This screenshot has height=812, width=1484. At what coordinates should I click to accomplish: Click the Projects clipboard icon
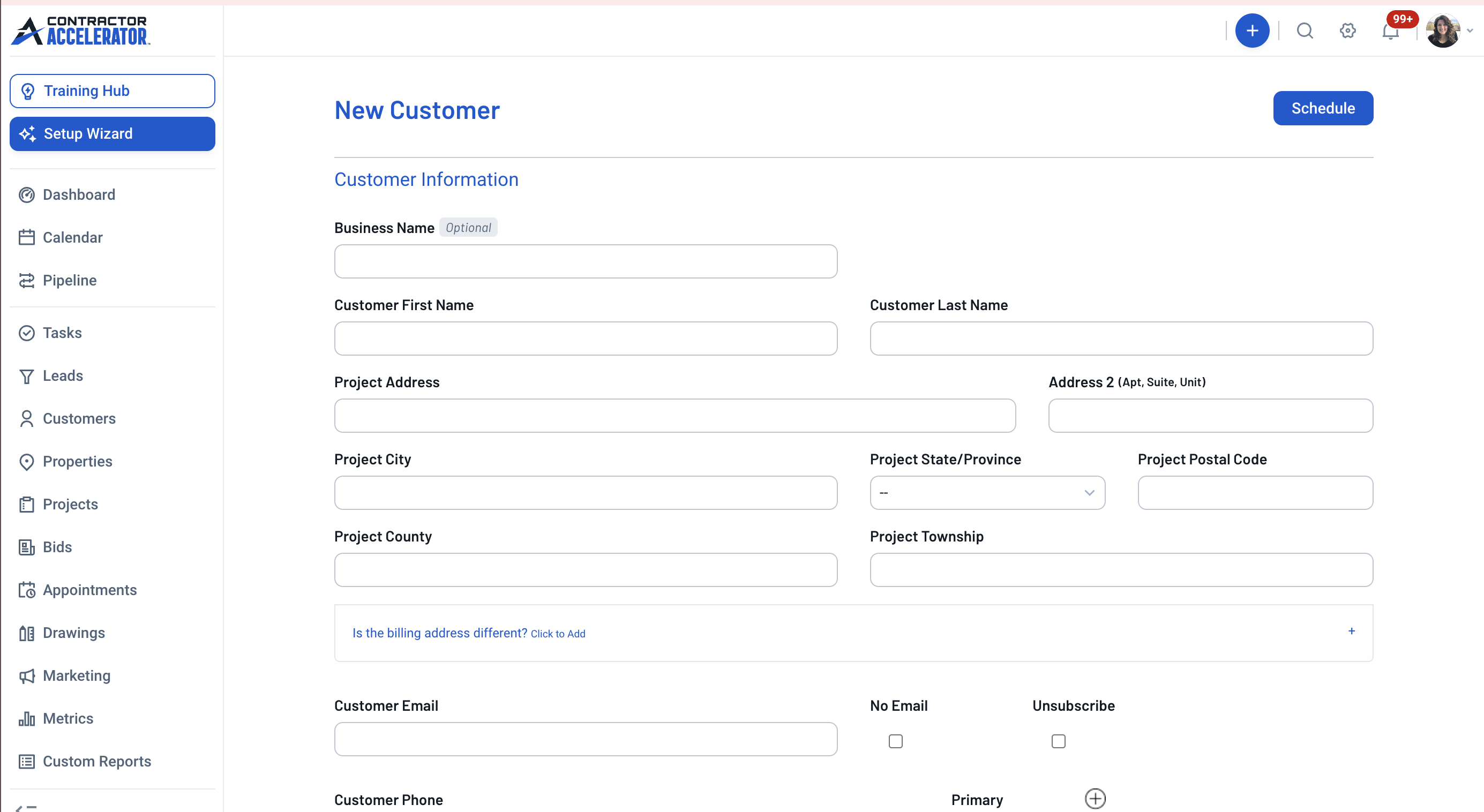tap(26, 505)
